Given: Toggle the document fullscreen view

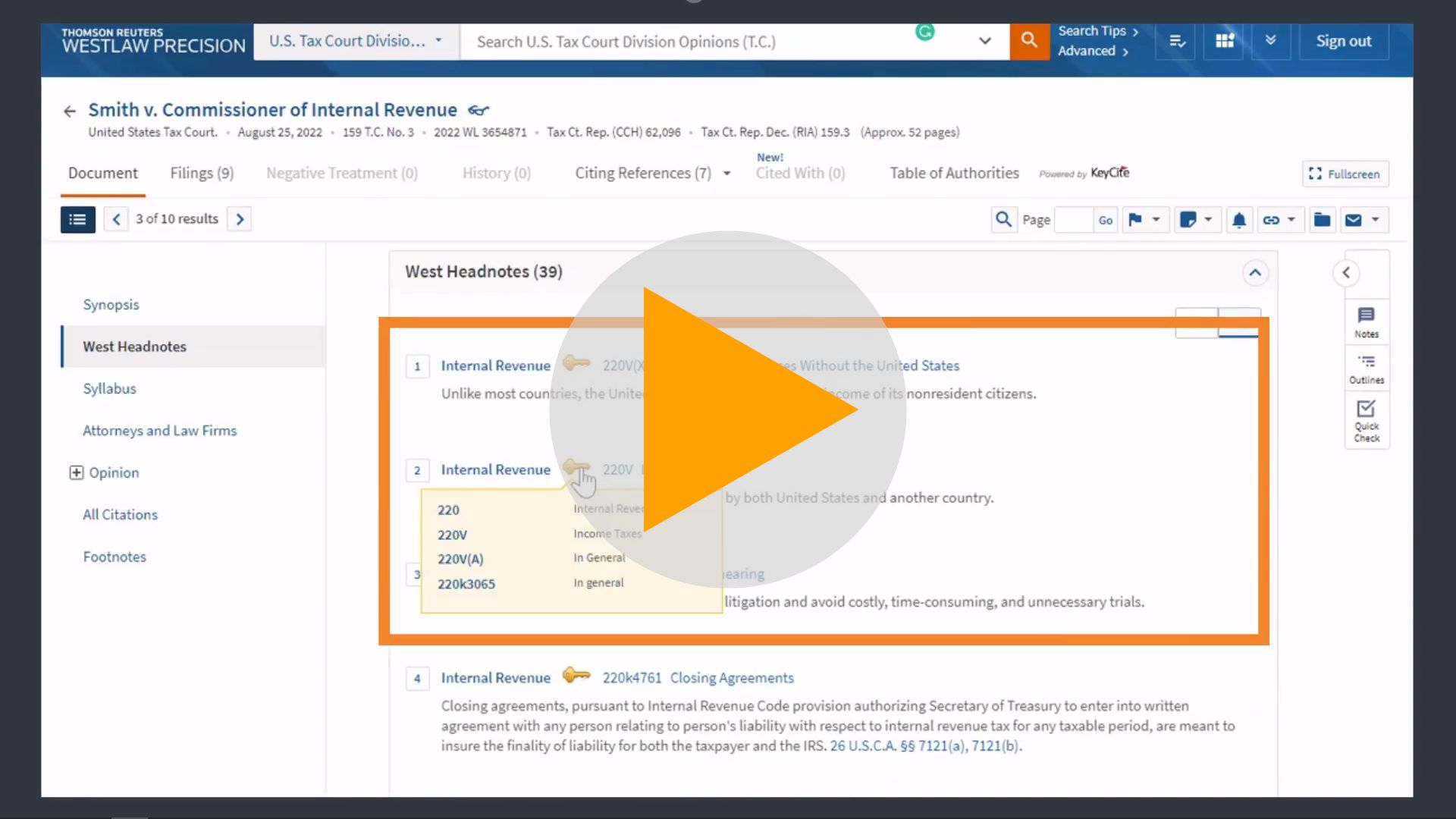Looking at the screenshot, I should click(x=1344, y=173).
